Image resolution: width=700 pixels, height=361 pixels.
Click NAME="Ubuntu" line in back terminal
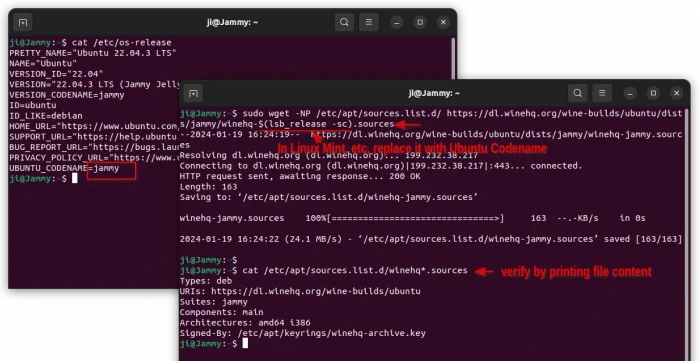click(x=43, y=63)
